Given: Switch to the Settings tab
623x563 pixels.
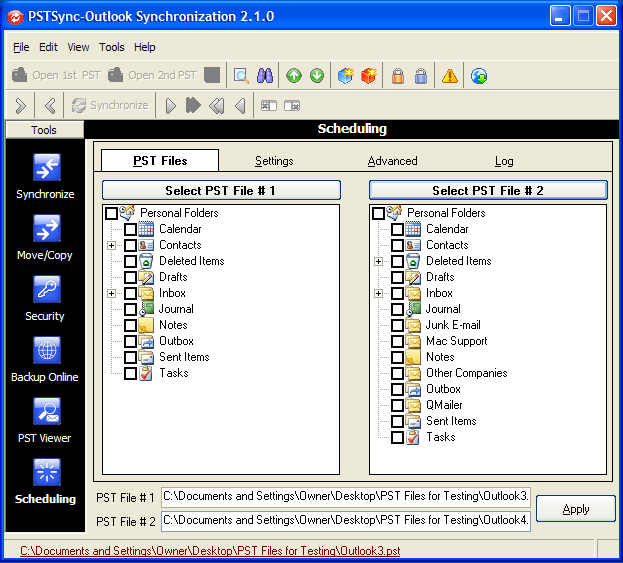Looking at the screenshot, I should click(274, 161).
